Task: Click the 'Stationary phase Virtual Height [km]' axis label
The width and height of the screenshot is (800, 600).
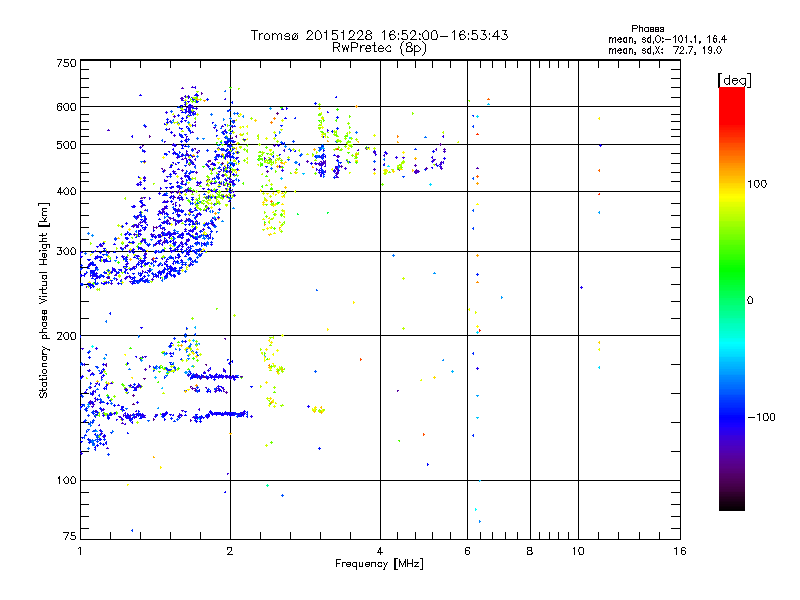Action: pyautogui.click(x=44, y=300)
